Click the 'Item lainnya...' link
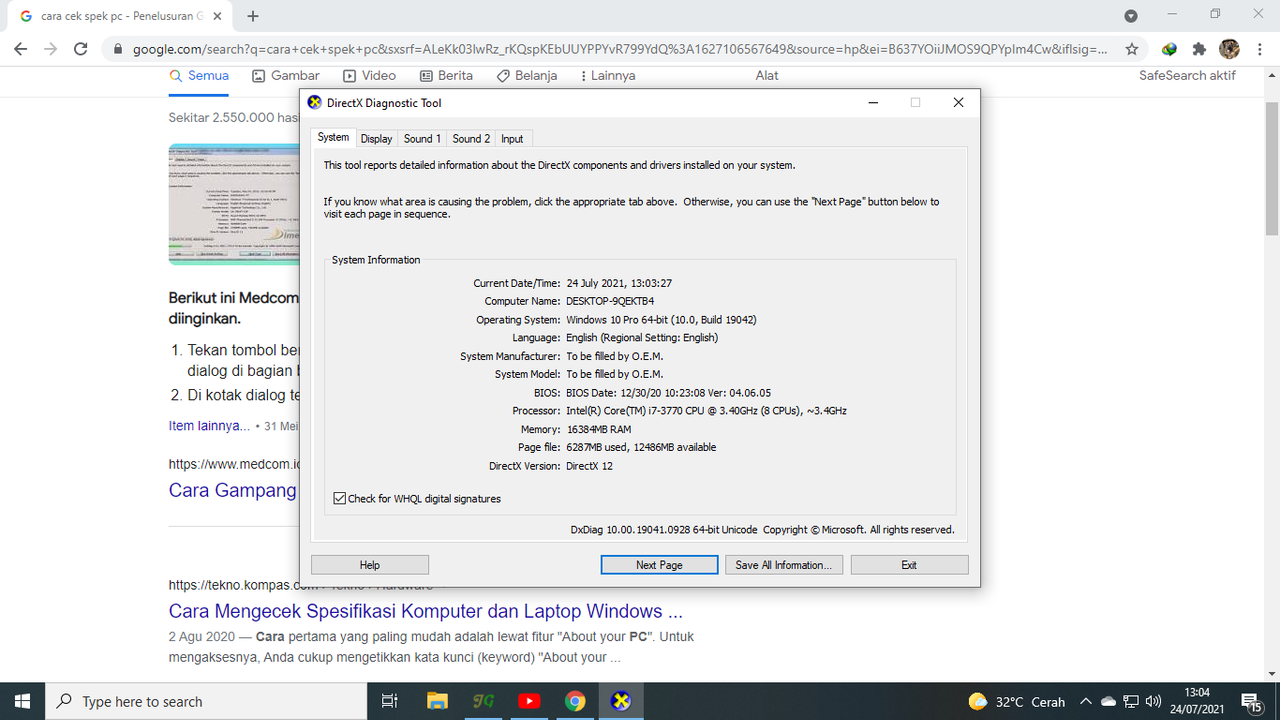The height and width of the screenshot is (720, 1280). (210, 425)
